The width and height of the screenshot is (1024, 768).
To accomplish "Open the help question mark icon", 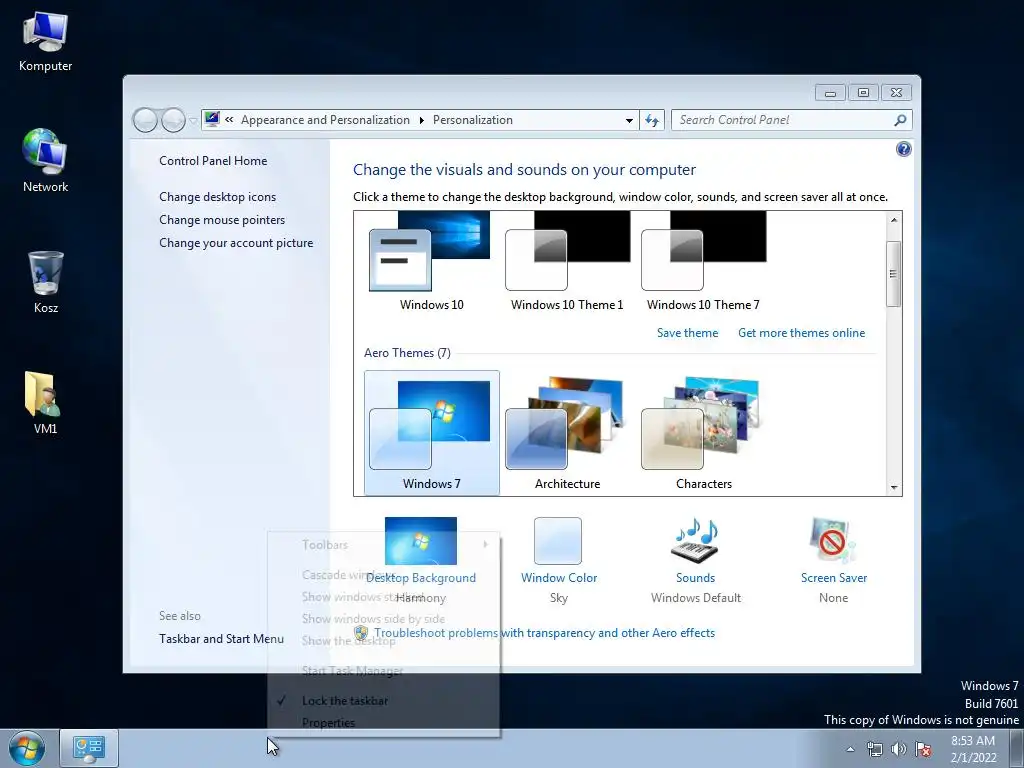I will (903, 150).
